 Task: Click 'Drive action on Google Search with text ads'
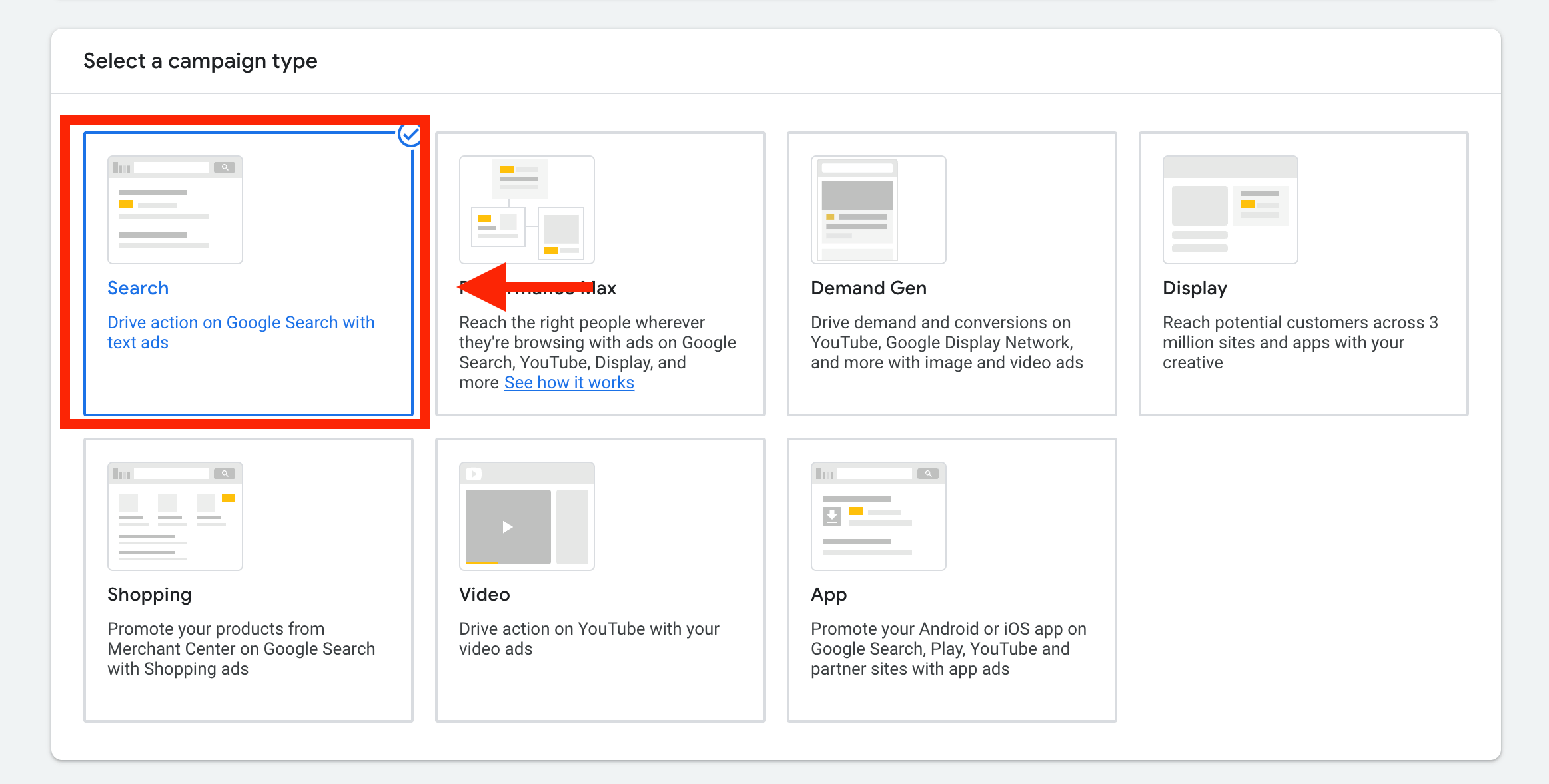click(241, 332)
